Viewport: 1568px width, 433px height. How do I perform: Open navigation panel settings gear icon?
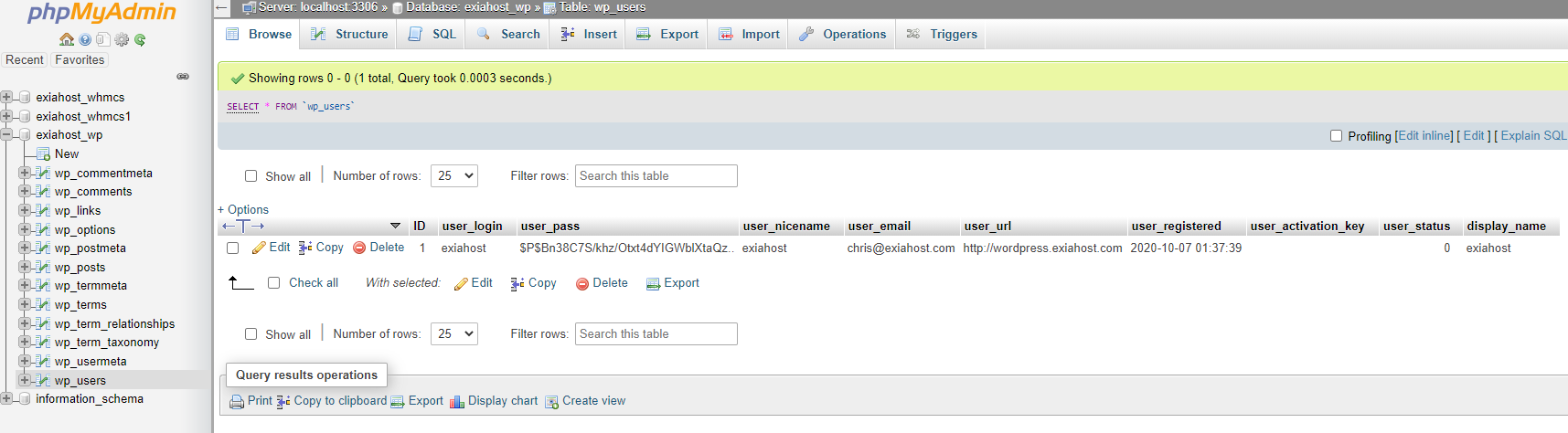point(122,39)
